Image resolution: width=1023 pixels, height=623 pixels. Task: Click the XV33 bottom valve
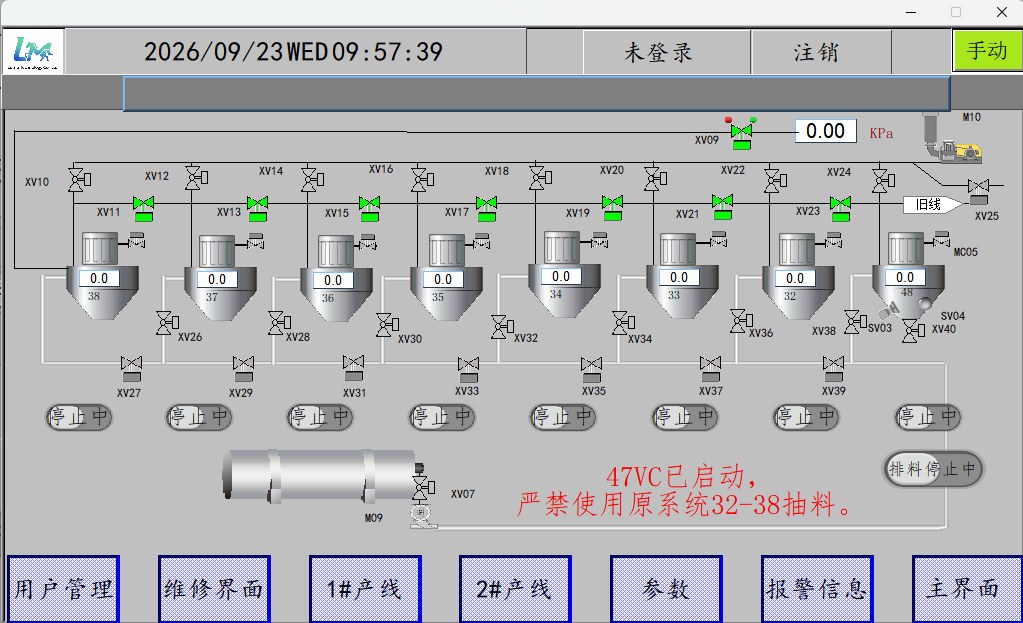pyautogui.click(x=468, y=370)
